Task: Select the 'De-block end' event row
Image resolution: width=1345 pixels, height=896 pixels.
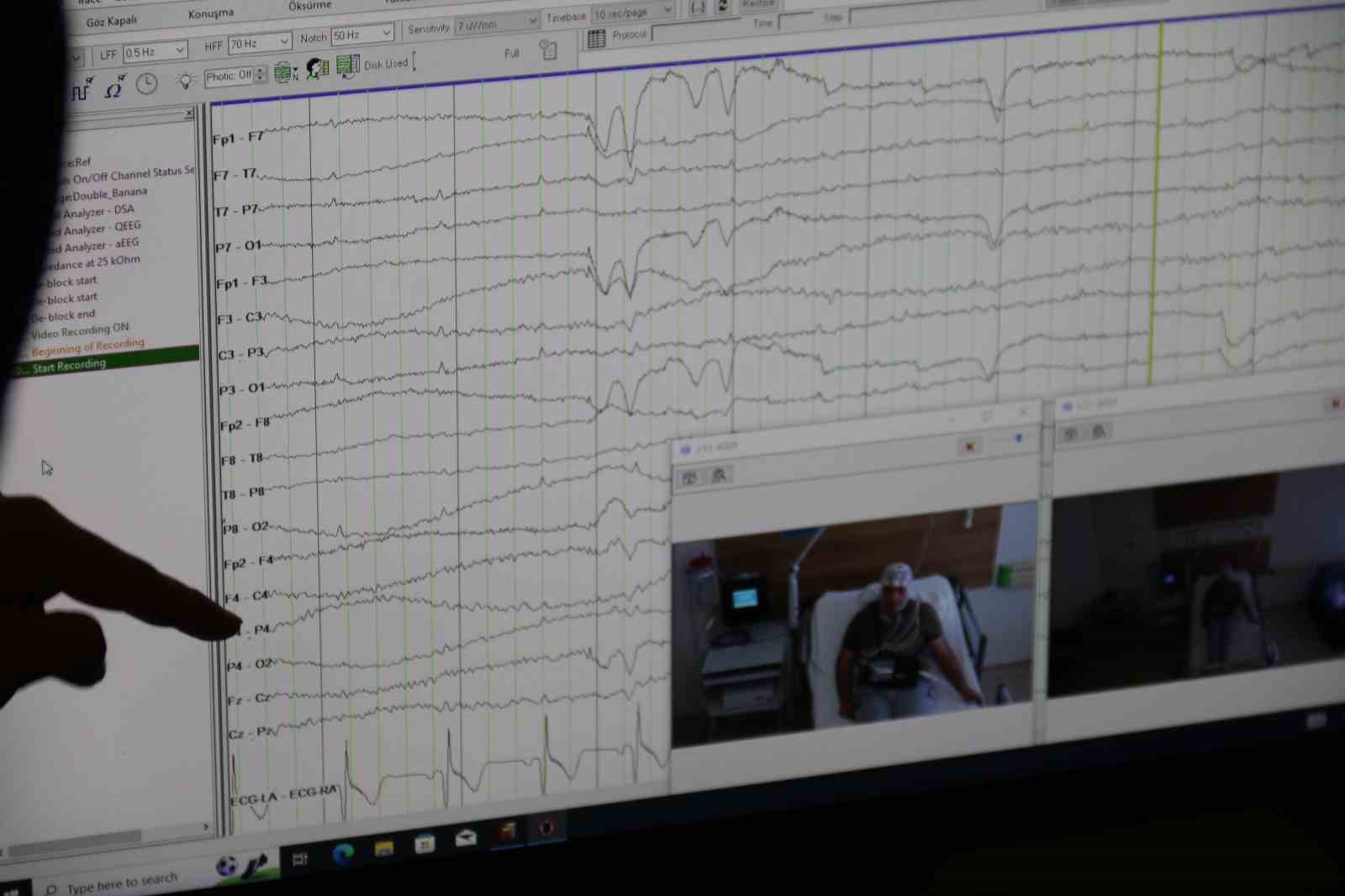Action: pos(64,315)
